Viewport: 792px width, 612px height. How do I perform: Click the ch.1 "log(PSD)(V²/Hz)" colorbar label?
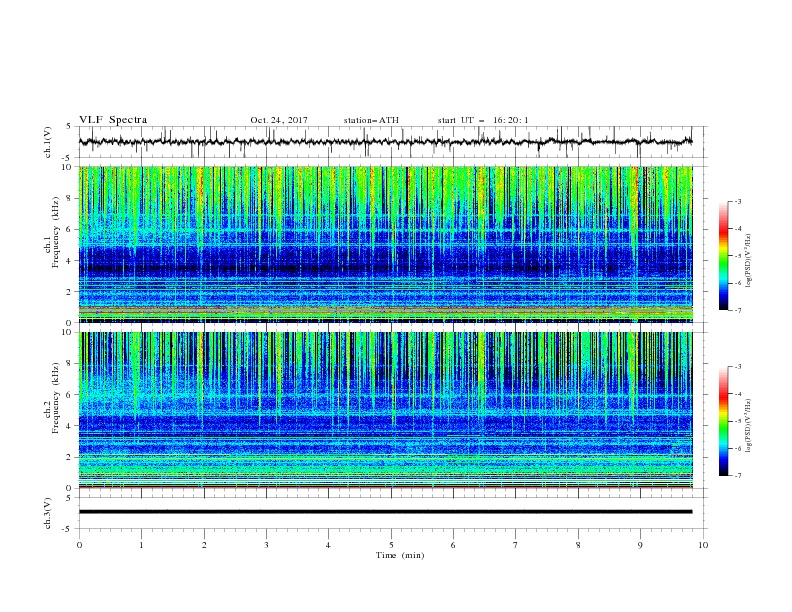click(748, 261)
